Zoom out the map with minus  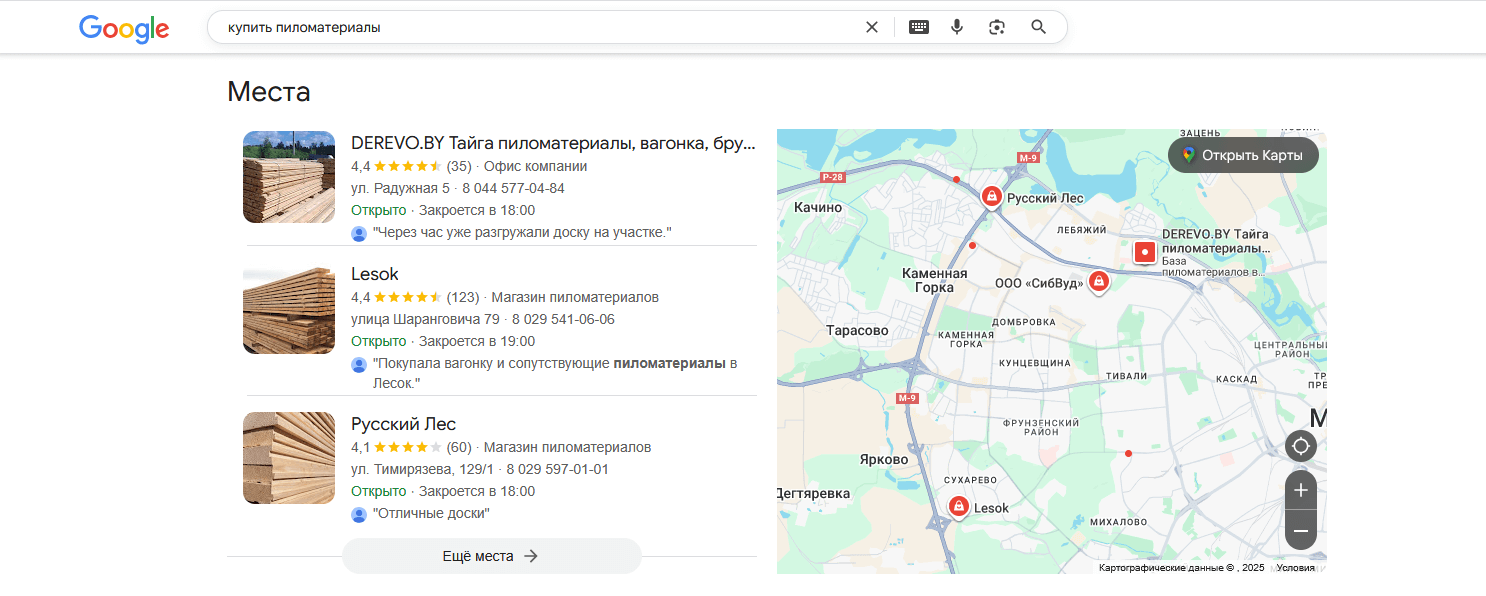1300,531
